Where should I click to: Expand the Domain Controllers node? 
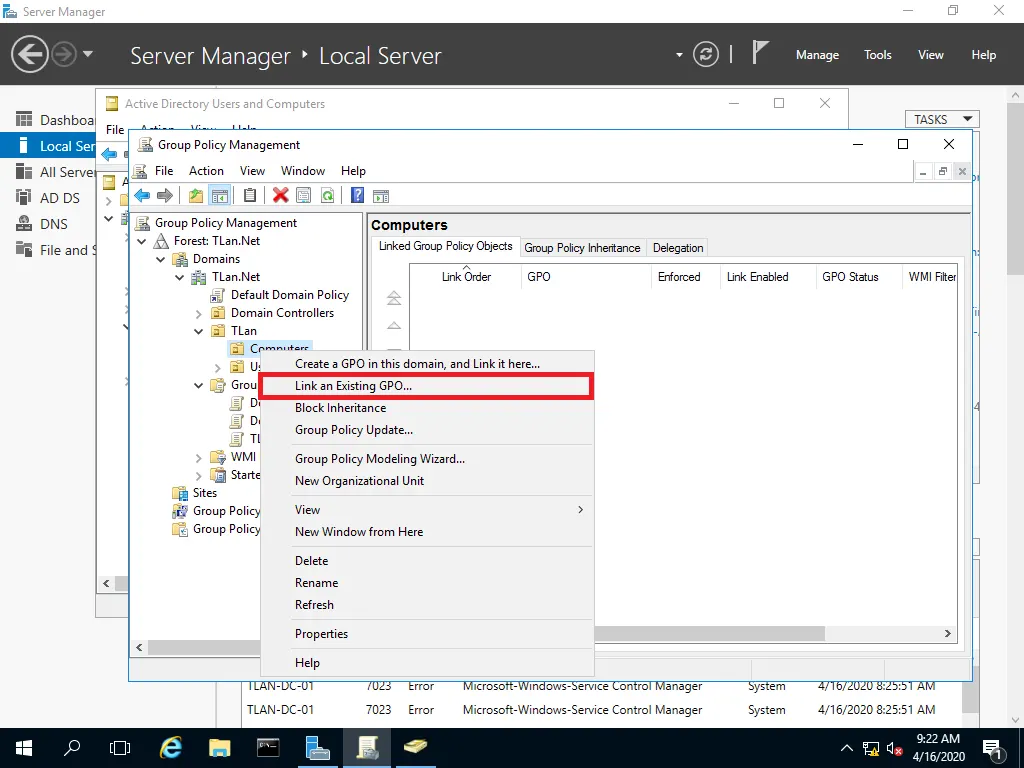[199, 313]
